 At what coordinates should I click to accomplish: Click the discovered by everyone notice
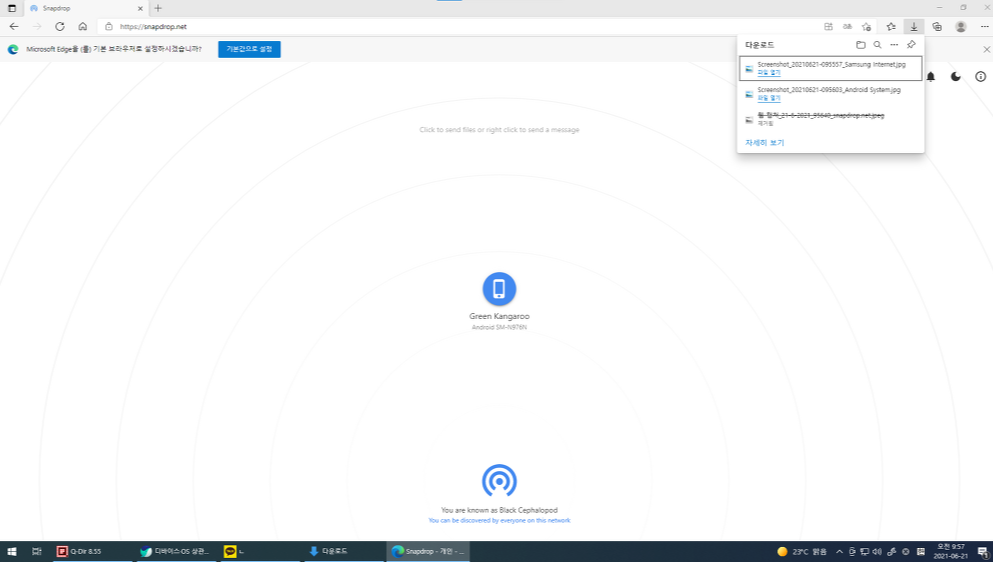click(499, 521)
